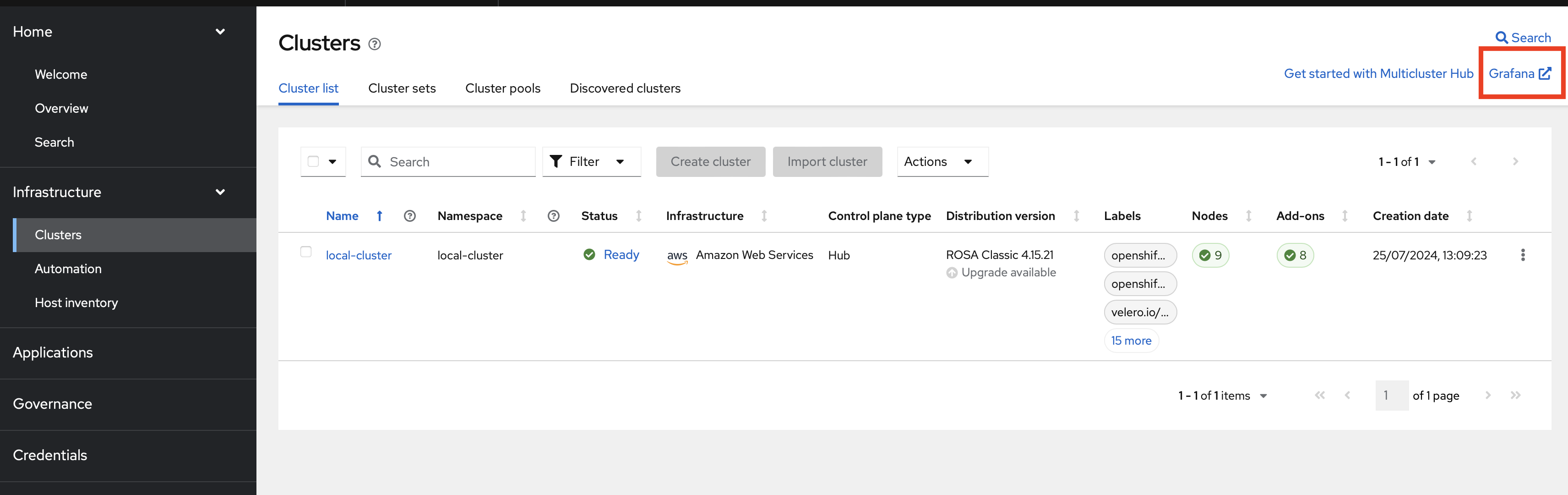
Task: Open the Filter dropdown
Action: point(591,162)
